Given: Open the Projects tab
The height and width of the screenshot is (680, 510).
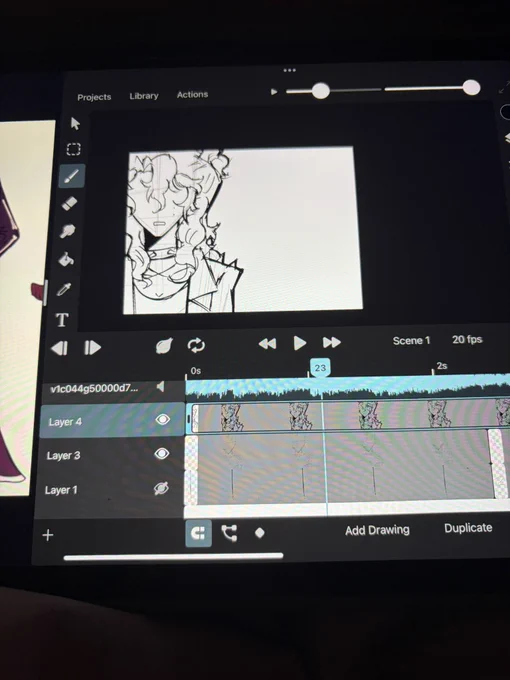Looking at the screenshot, I should point(94,97).
